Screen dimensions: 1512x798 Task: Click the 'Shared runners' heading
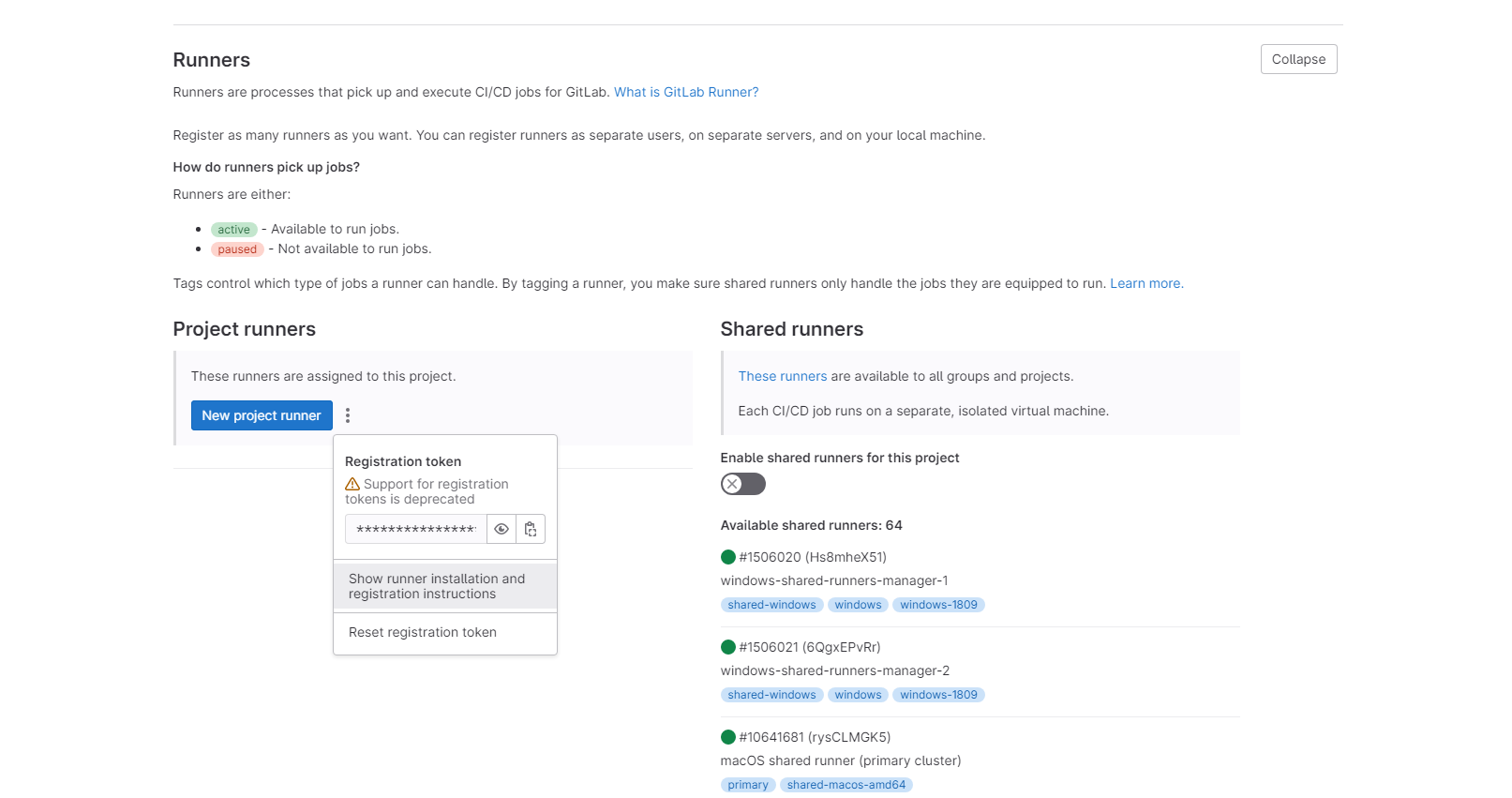point(792,329)
